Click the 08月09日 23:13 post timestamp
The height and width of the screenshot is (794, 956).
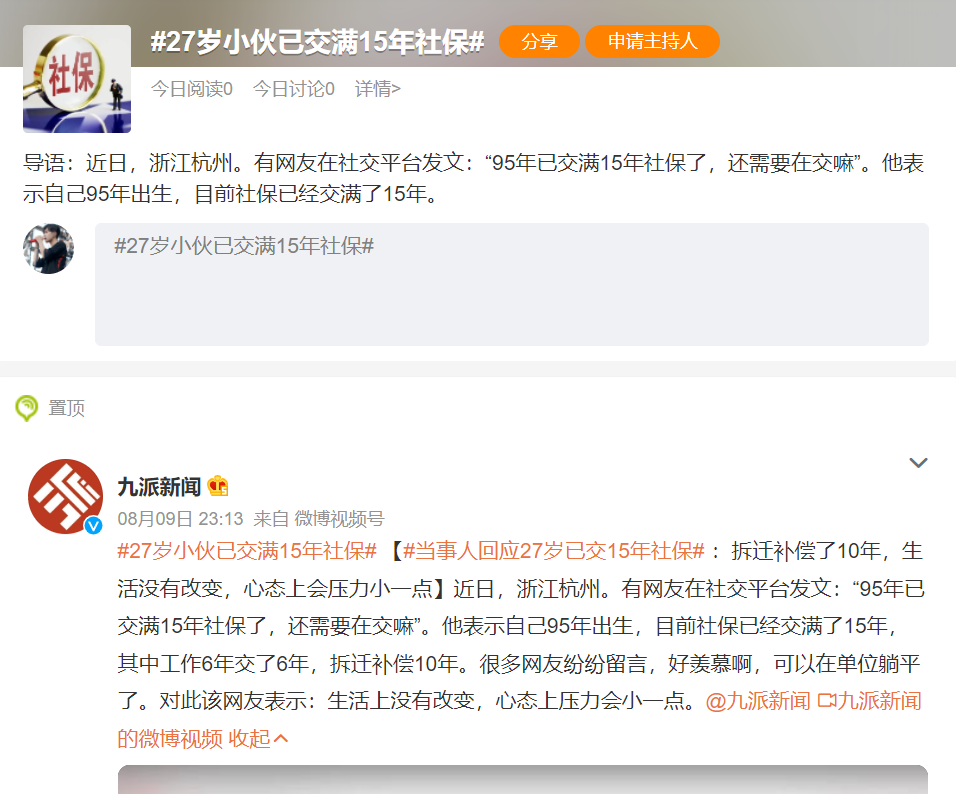pos(181,519)
